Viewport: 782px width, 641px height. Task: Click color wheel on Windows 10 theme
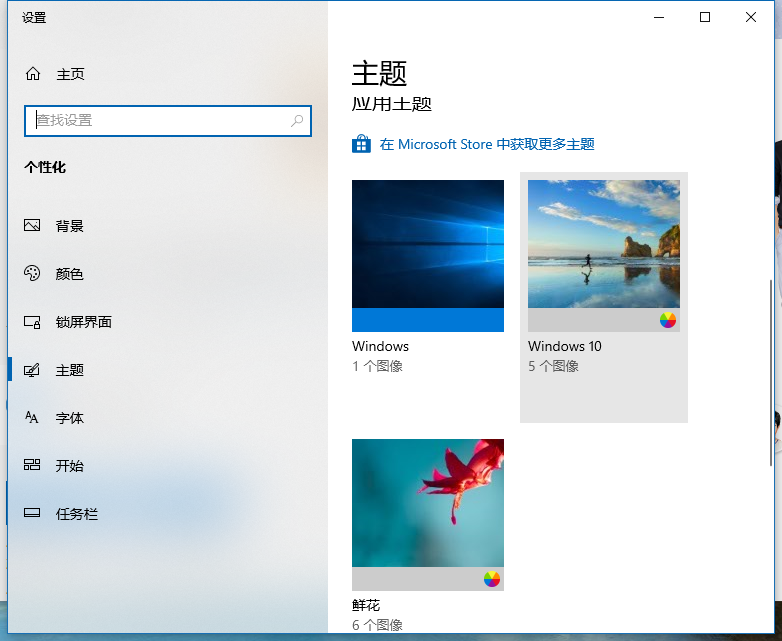click(668, 320)
